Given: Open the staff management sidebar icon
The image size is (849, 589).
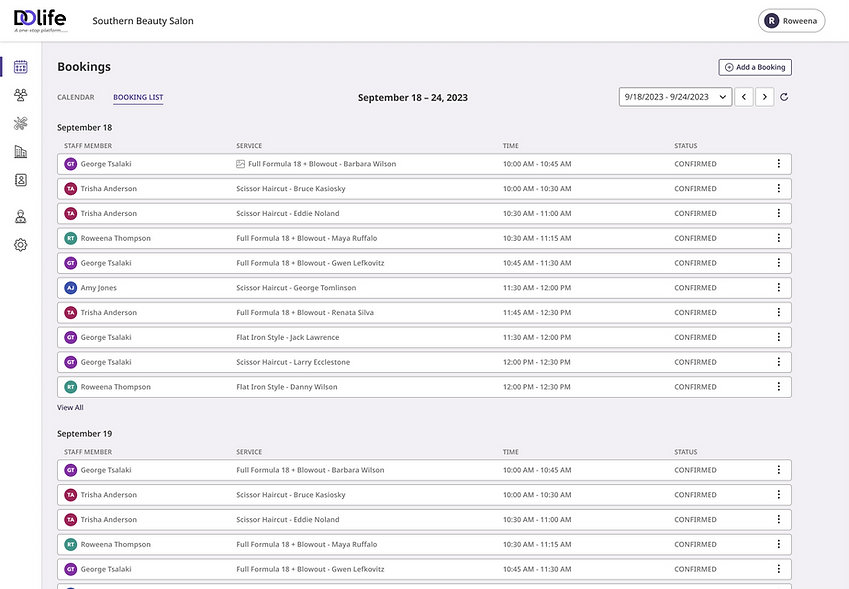Looking at the screenshot, I should pos(20,95).
